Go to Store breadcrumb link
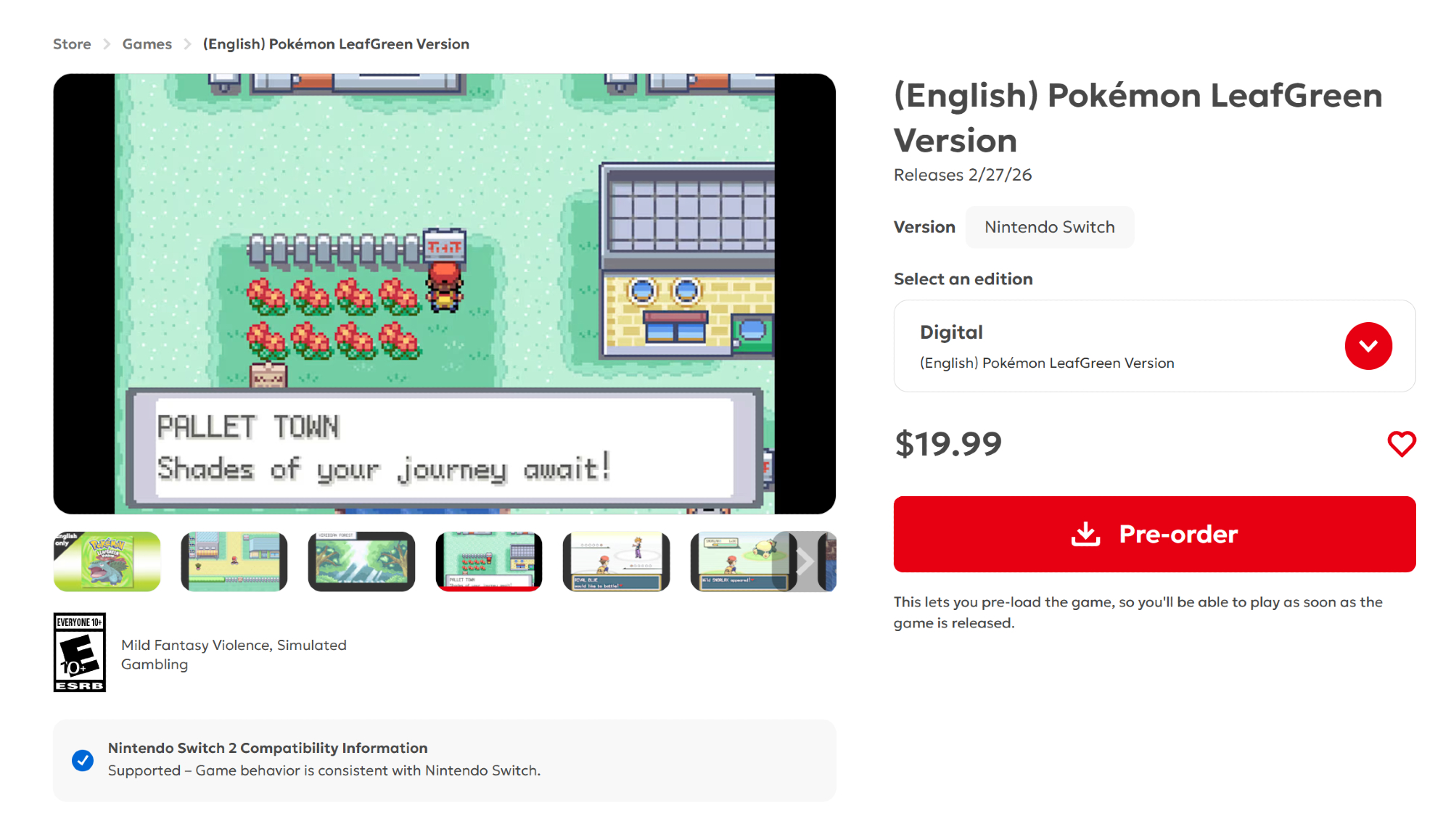The image size is (1451, 840). point(72,44)
